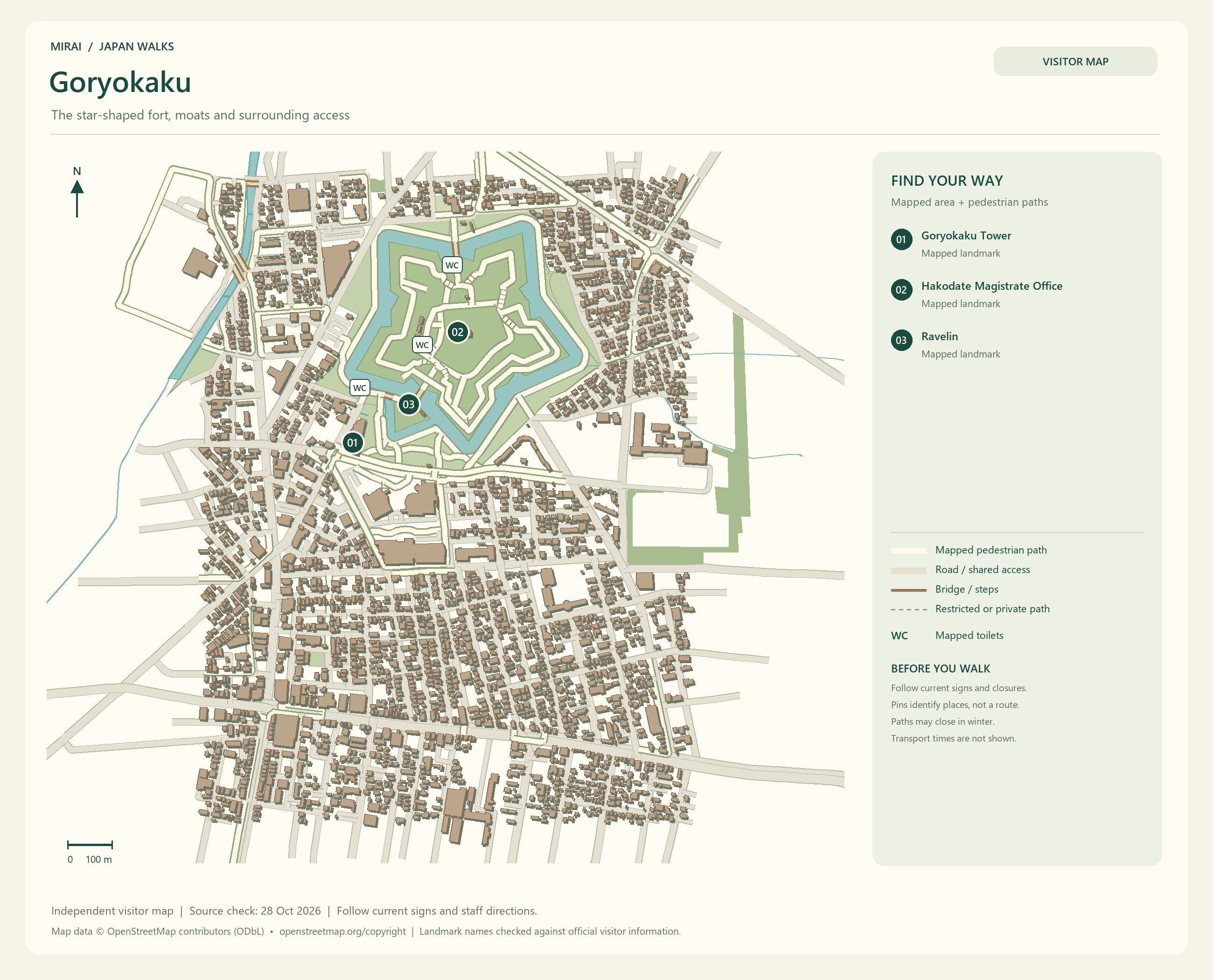Click the 'Mapped area + pedestrian paths' text
Screen dimensions: 1213x980
(x=969, y=202)
